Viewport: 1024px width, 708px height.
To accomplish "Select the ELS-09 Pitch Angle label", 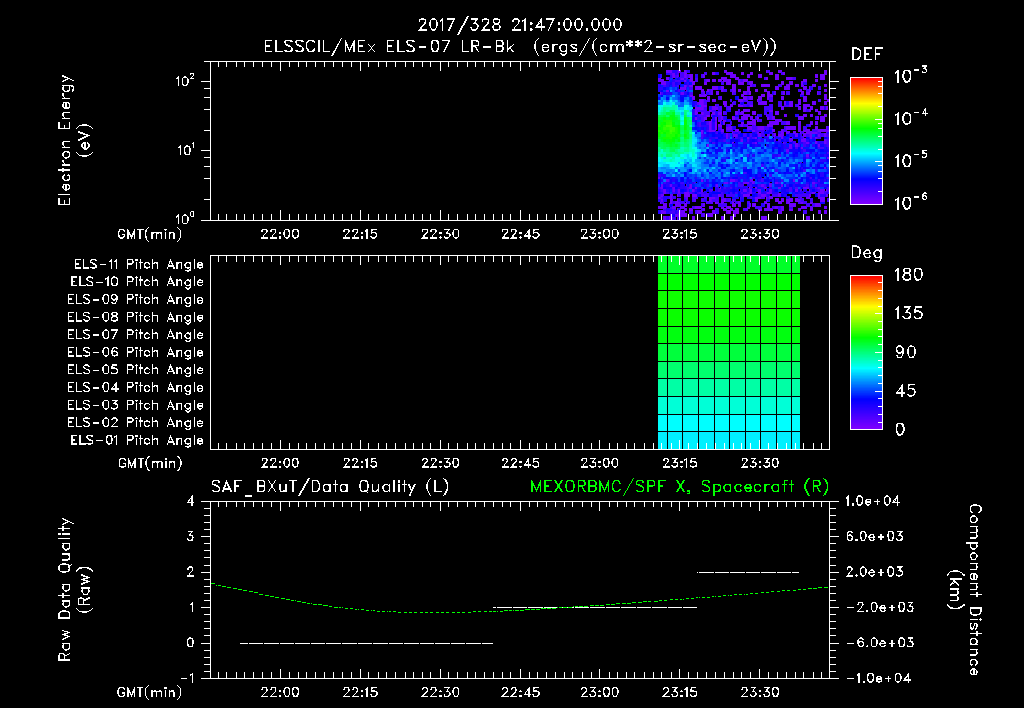I will click(x=135, y=300).
